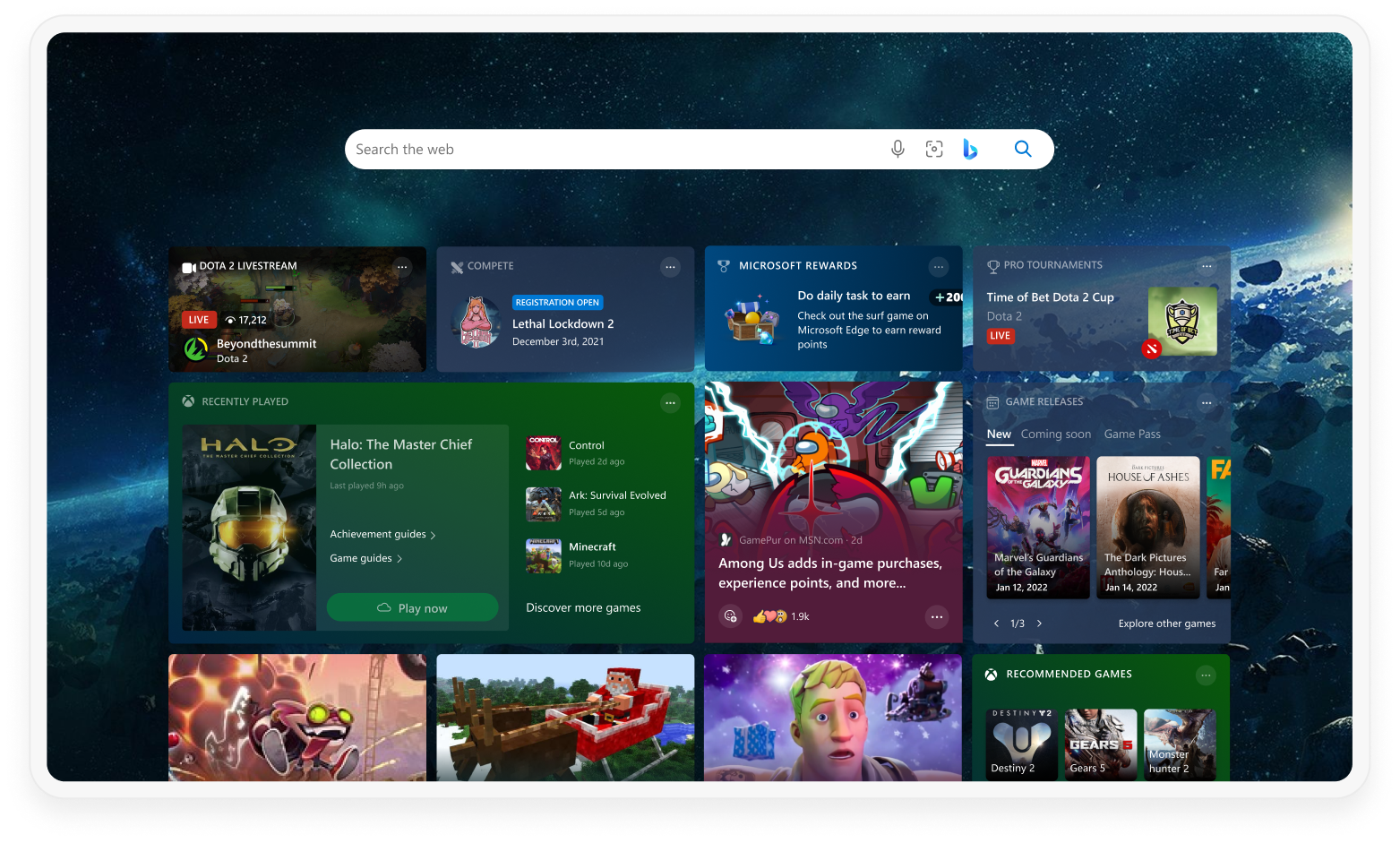Click the previous arrow in Game Releases carousel
Image resolution: width=1400 pixels, height=843 pixels.
click(x=996, y=623)
